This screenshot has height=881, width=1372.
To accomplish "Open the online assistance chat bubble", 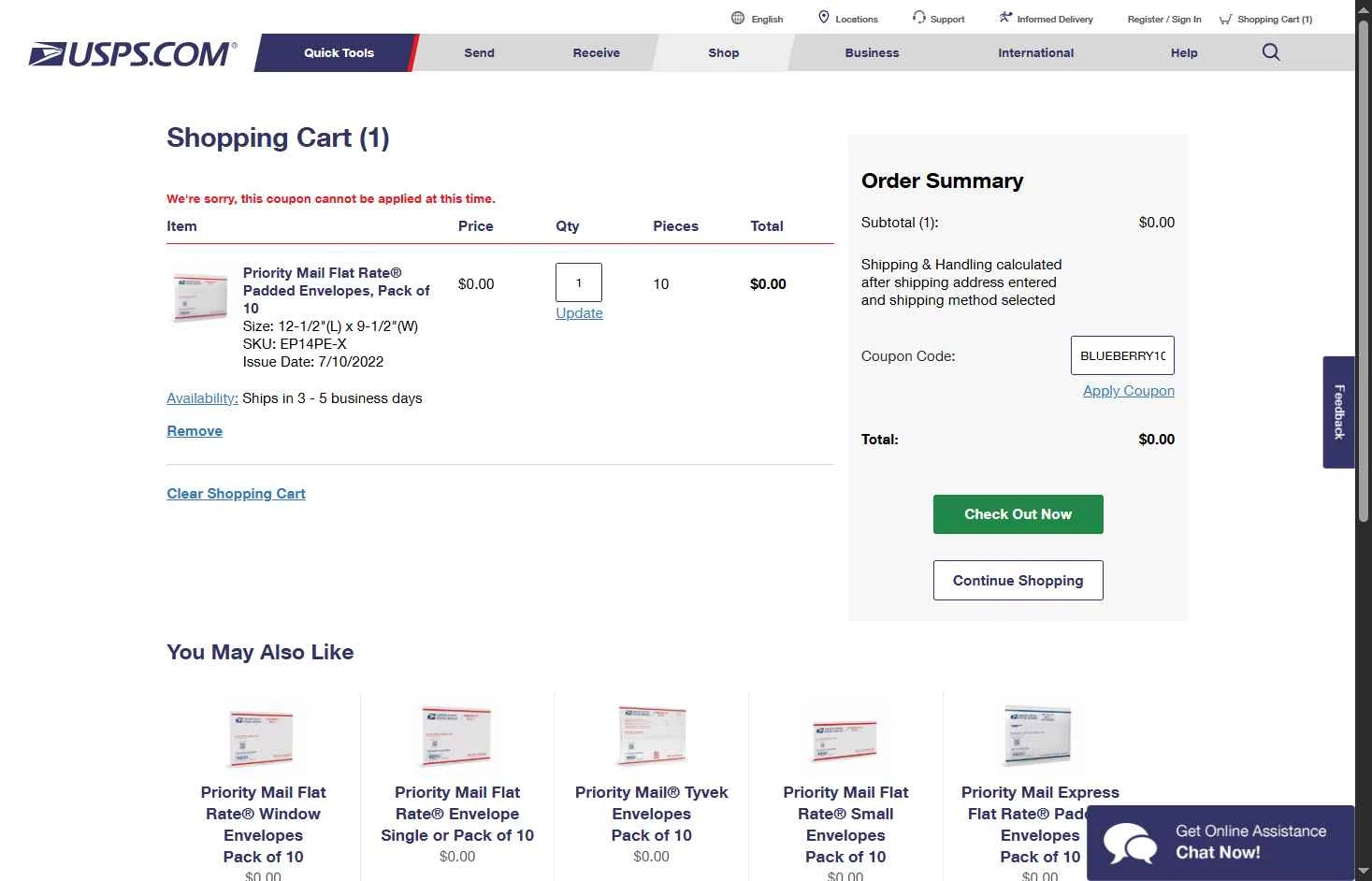I will tap(1132, 843).
